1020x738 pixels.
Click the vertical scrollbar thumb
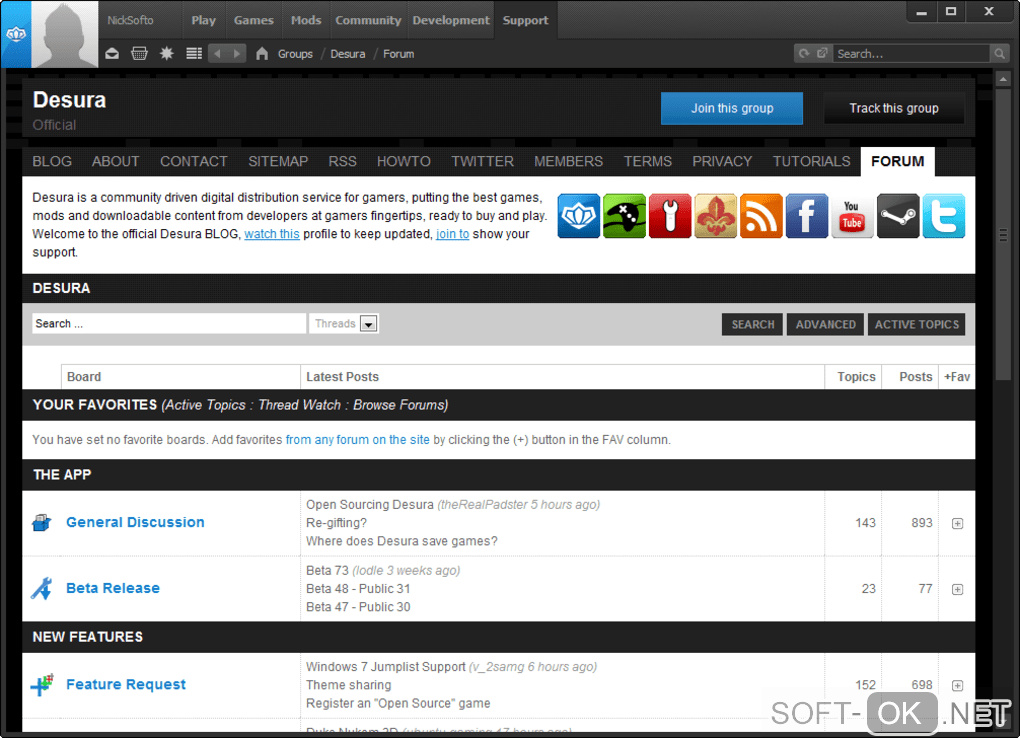[x=1002, y=234]
